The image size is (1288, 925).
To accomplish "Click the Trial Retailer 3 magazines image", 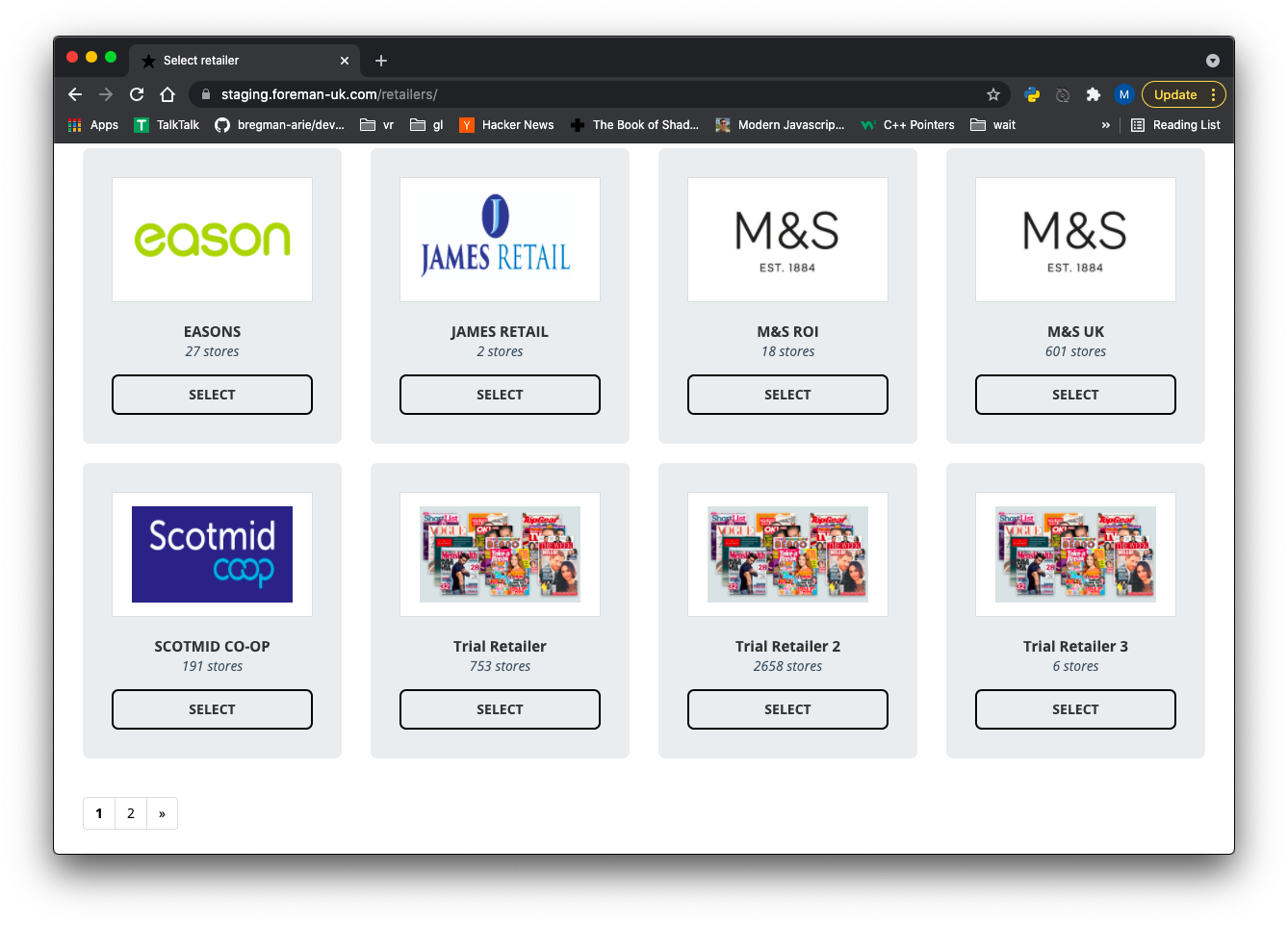I will pyautogui.click(x=1075, y=554).
